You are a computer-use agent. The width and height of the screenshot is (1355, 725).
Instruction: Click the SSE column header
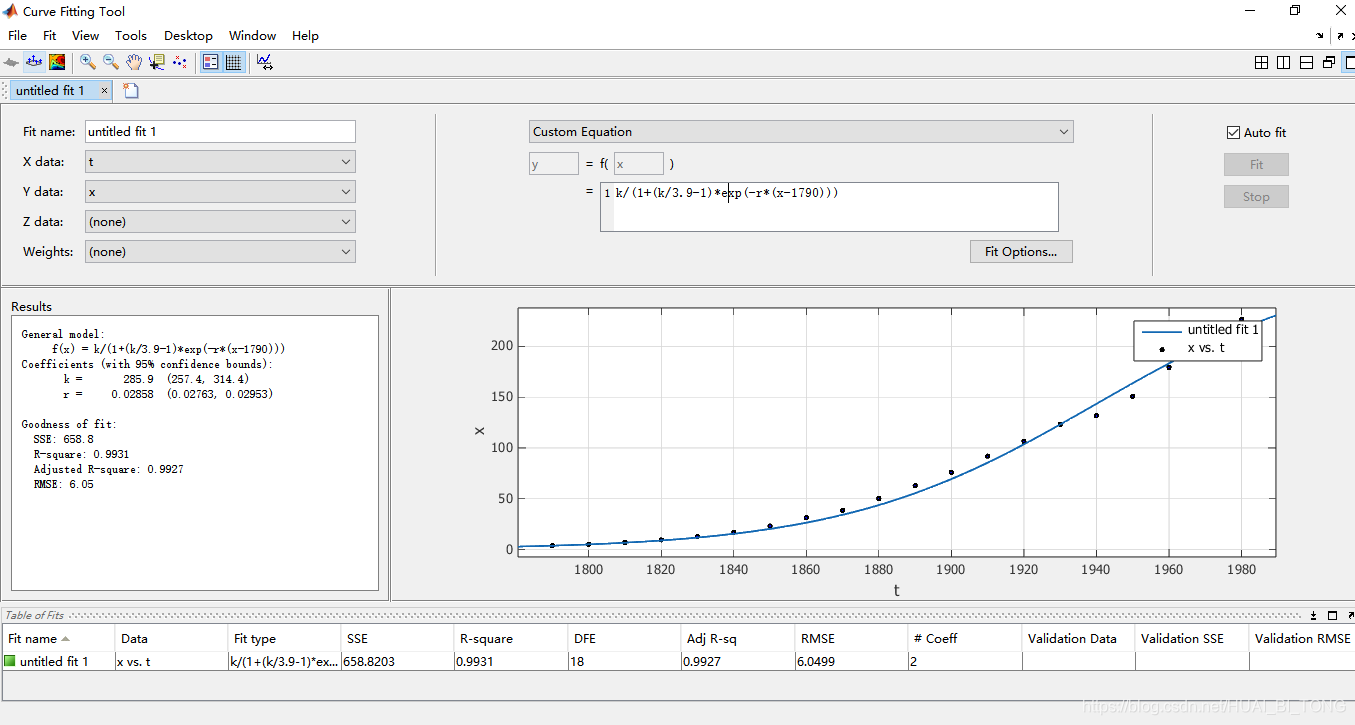click(x=397, y=638)
